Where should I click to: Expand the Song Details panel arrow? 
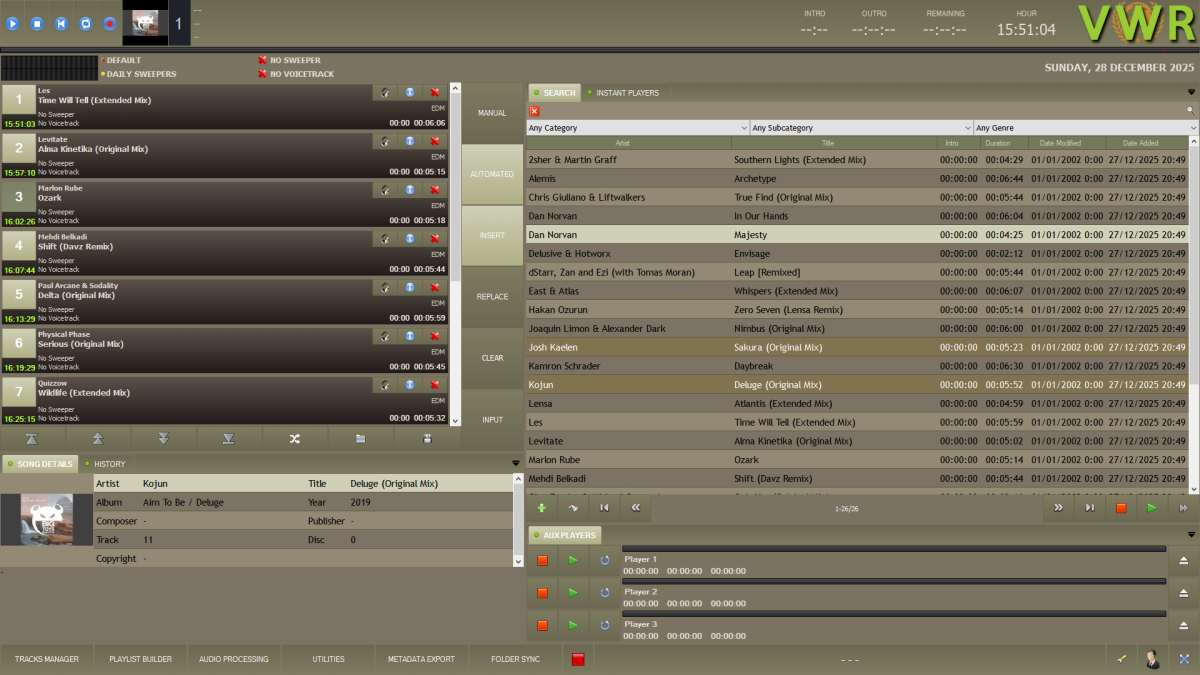point(515,463)
